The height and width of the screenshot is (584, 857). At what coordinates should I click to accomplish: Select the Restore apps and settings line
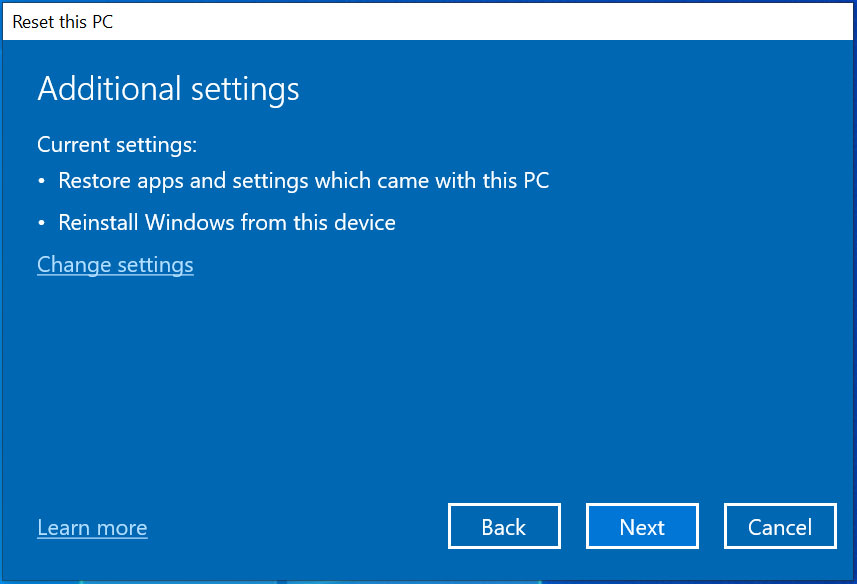coord(304,181)
